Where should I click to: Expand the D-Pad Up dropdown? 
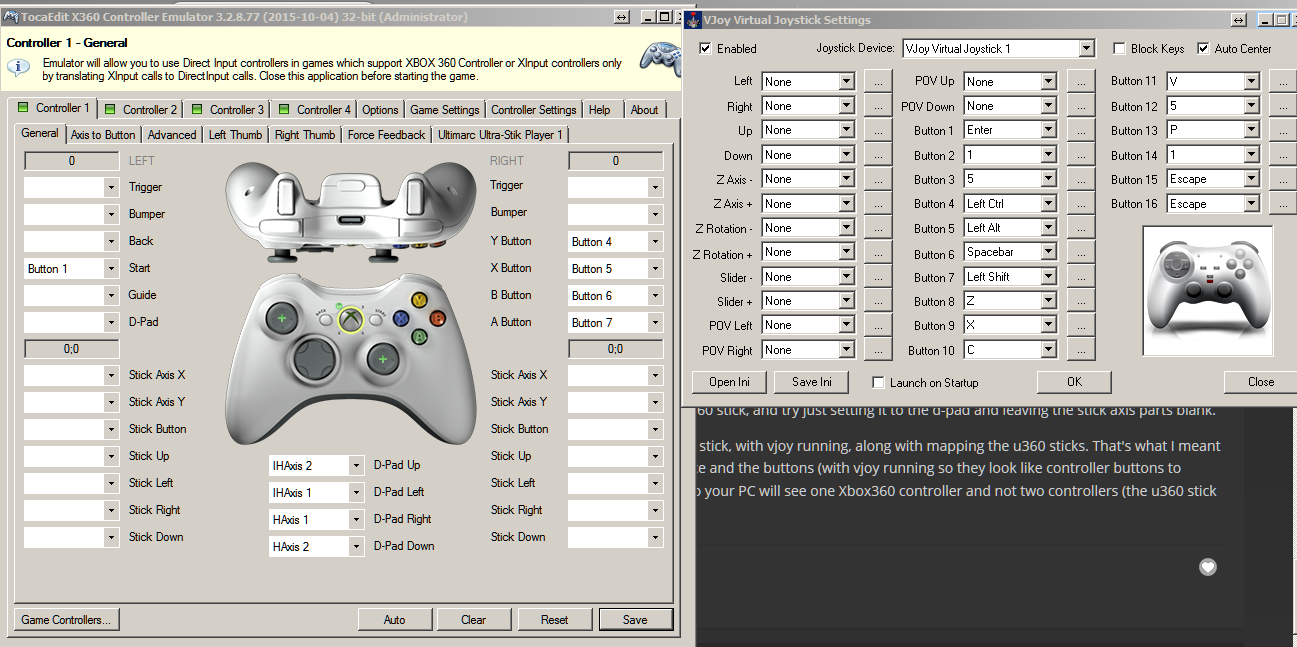pos(356,465)
